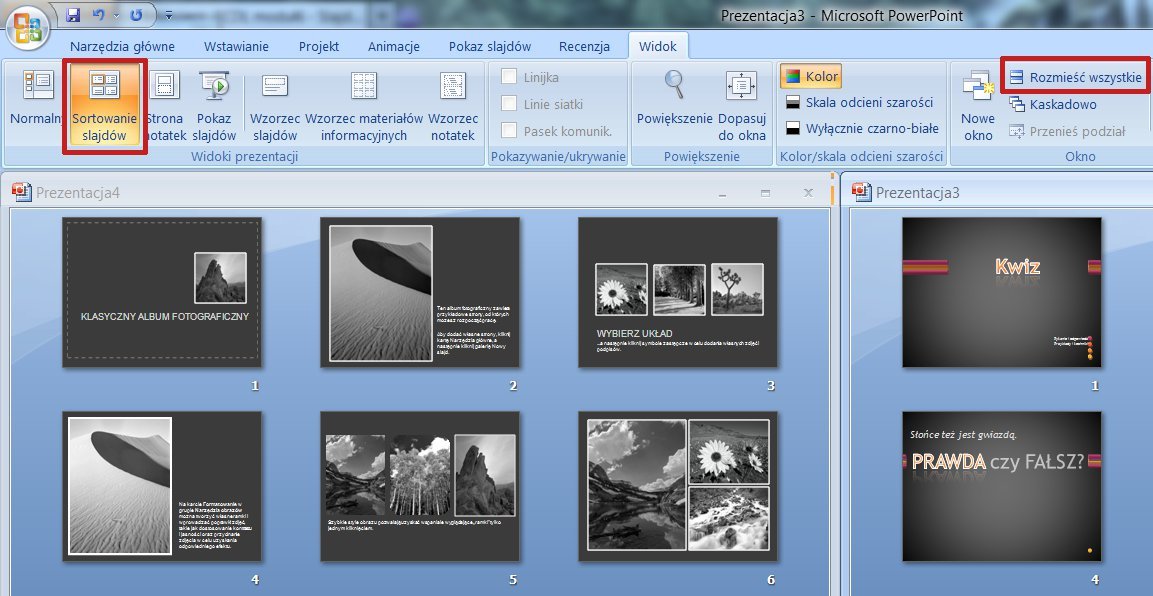Click Rozmieść wszystkie button
Screen dimensions: 1153x596
[x=1075, y=77]
